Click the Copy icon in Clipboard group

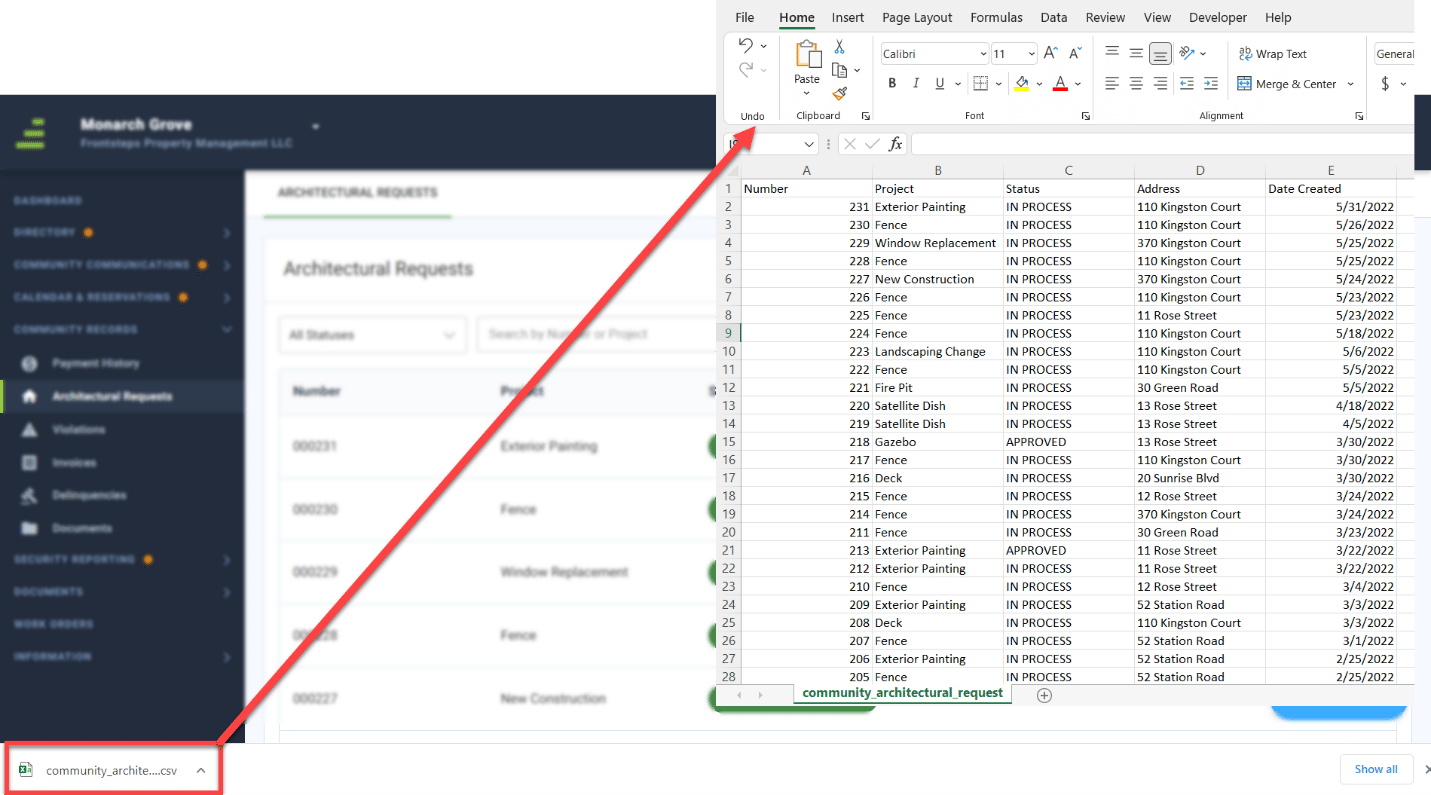tap(840, 70)
